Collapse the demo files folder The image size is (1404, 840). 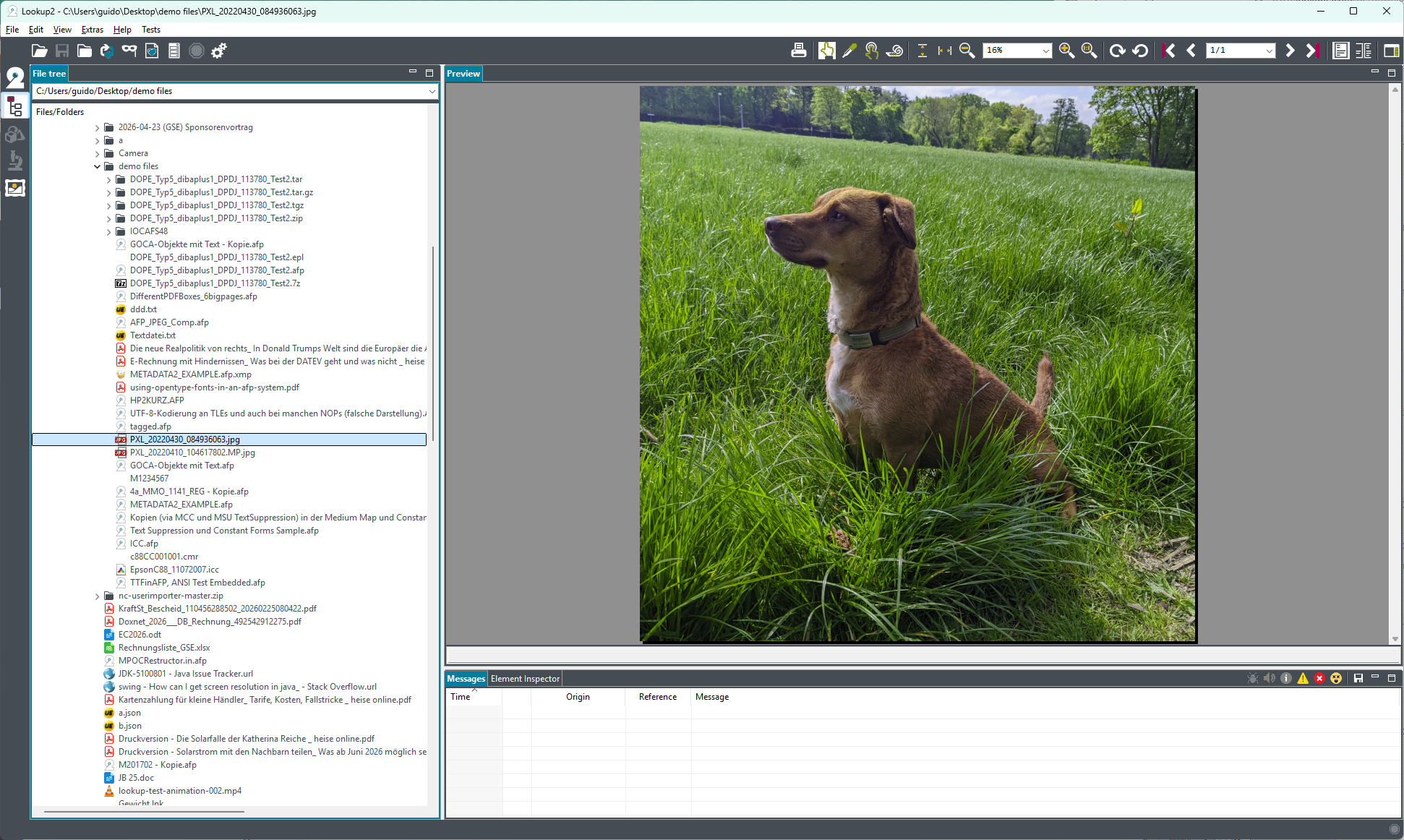(98, 167)
